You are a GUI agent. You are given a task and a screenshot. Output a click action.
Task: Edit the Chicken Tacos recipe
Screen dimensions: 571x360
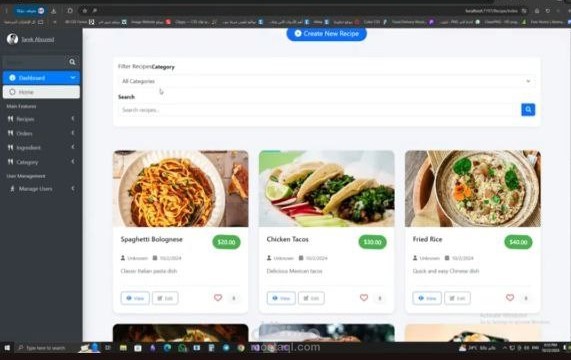tap(311, 298)
